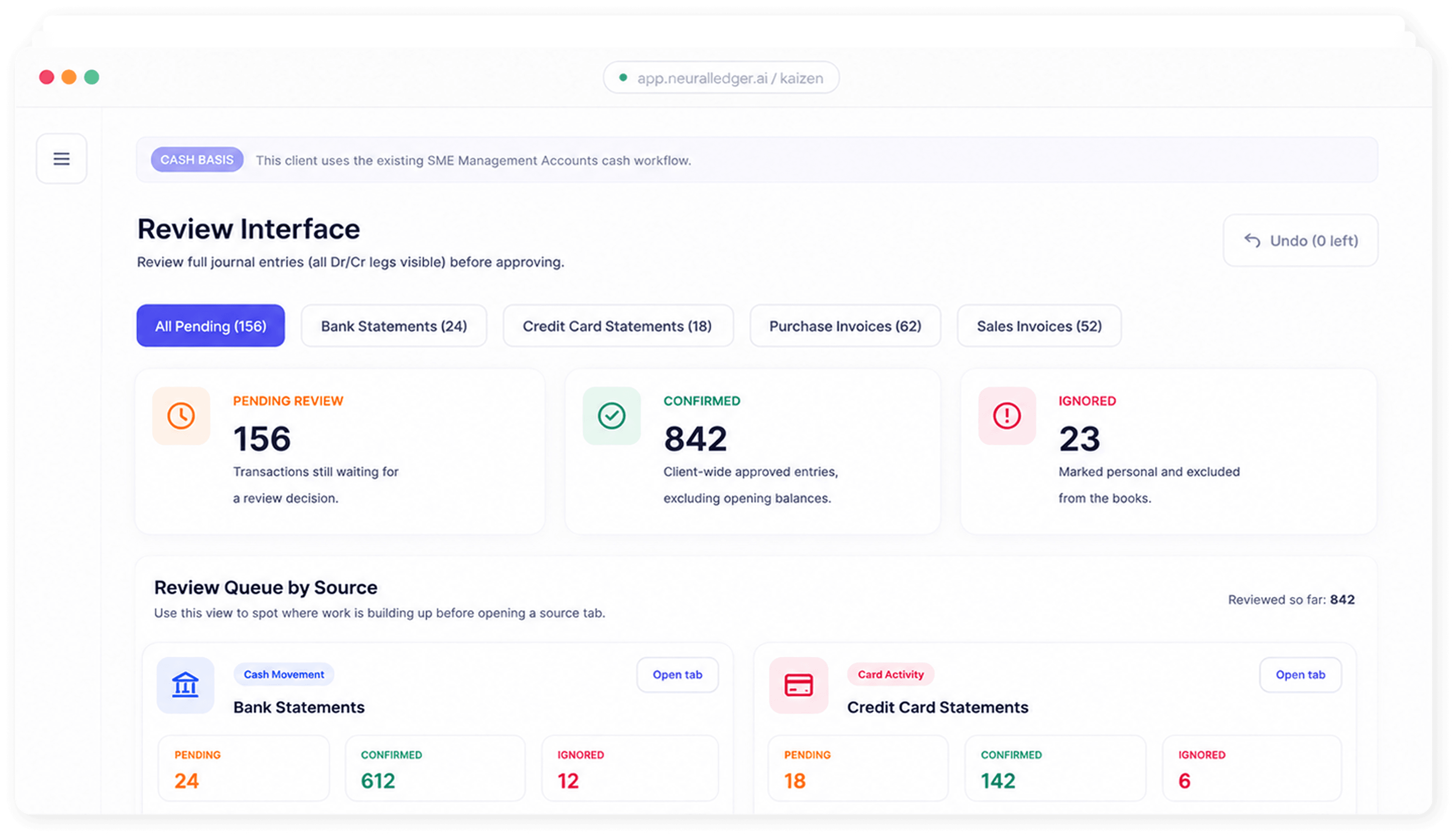Open the Purchase Invoices (62) tab
Viewport: 1456px width, 838px height.
tap(845, 326)
